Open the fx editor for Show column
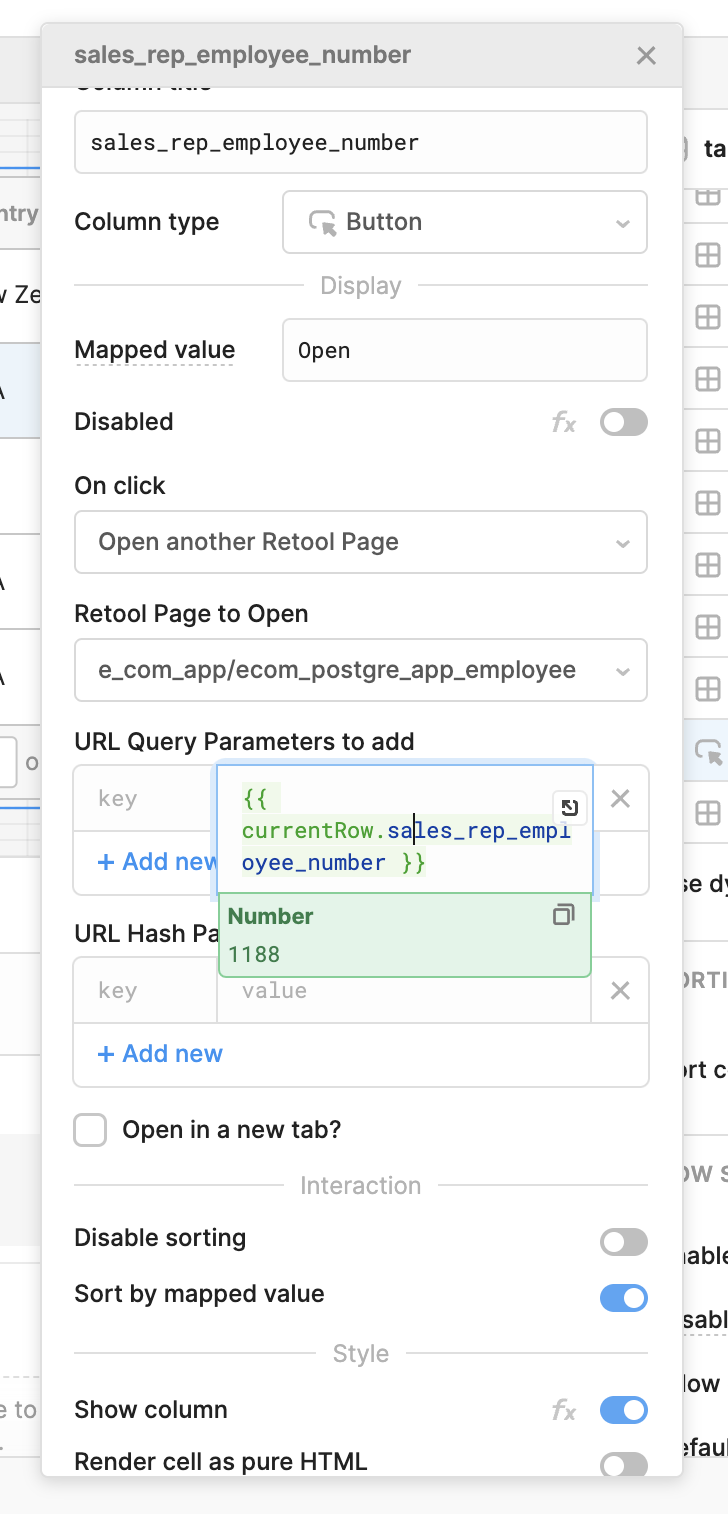 tap(564, 1410)
